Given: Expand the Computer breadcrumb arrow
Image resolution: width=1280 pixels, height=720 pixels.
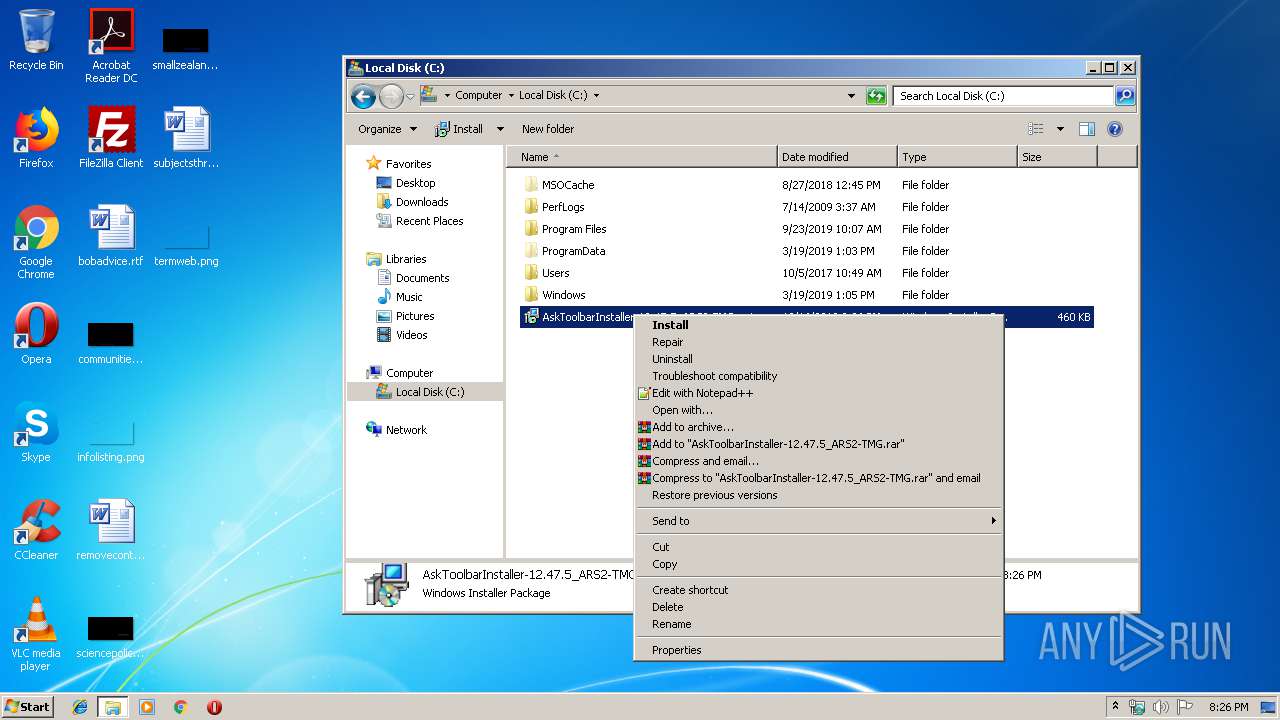Looking at the screenshot, I should click(x=510, y=96).
